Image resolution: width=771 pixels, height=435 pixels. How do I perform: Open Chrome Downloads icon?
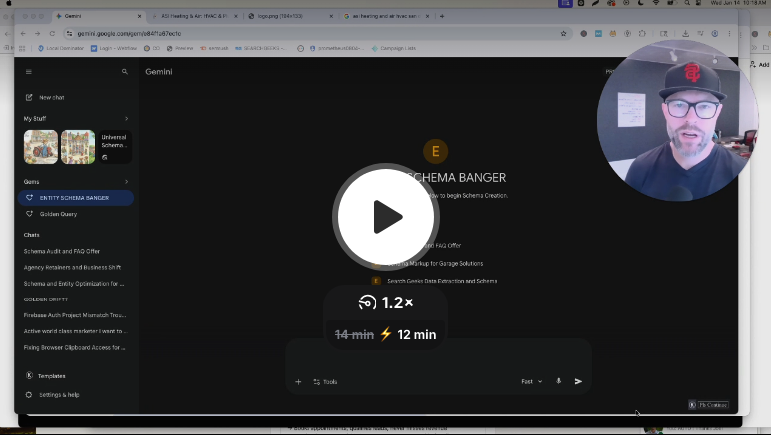click(685, 33)
